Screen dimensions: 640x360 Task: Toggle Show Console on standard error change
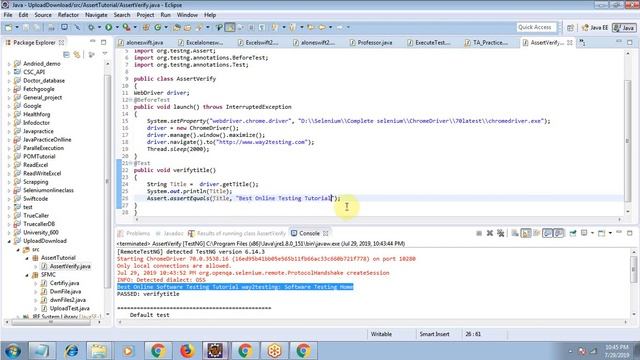click(x=559, y=233)
